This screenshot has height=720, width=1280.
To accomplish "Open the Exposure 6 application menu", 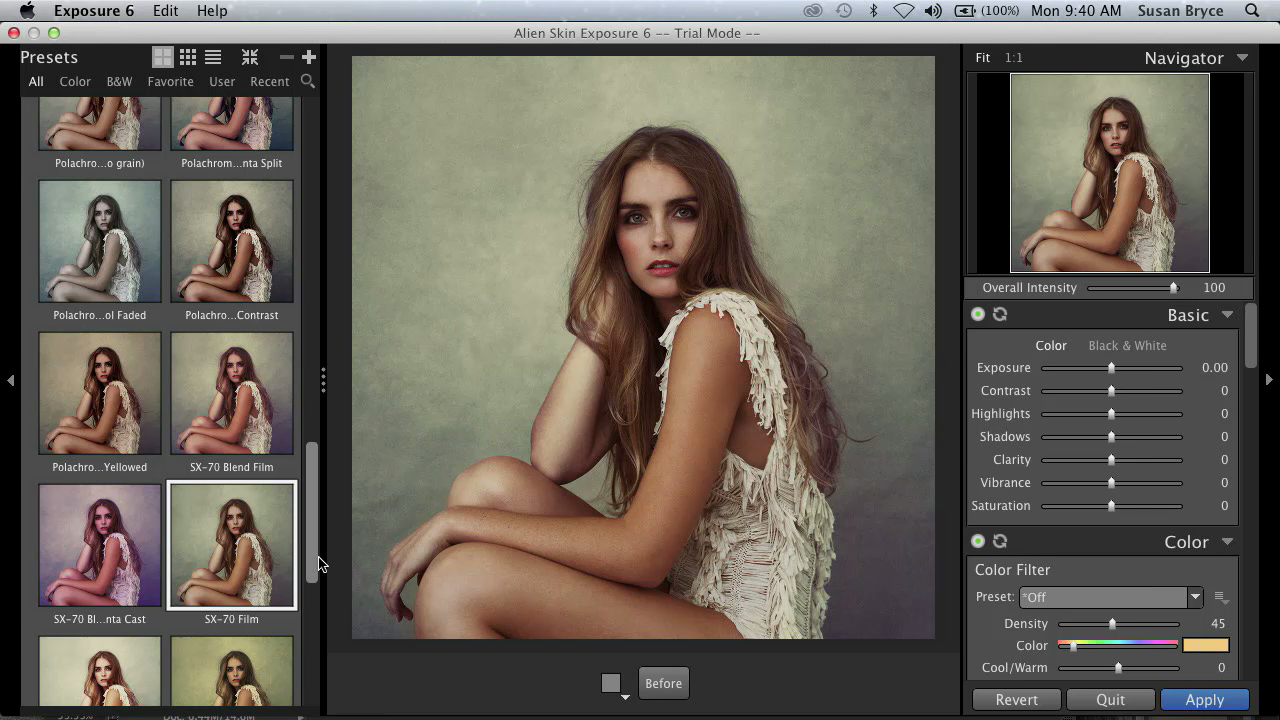I will [93, 11].
